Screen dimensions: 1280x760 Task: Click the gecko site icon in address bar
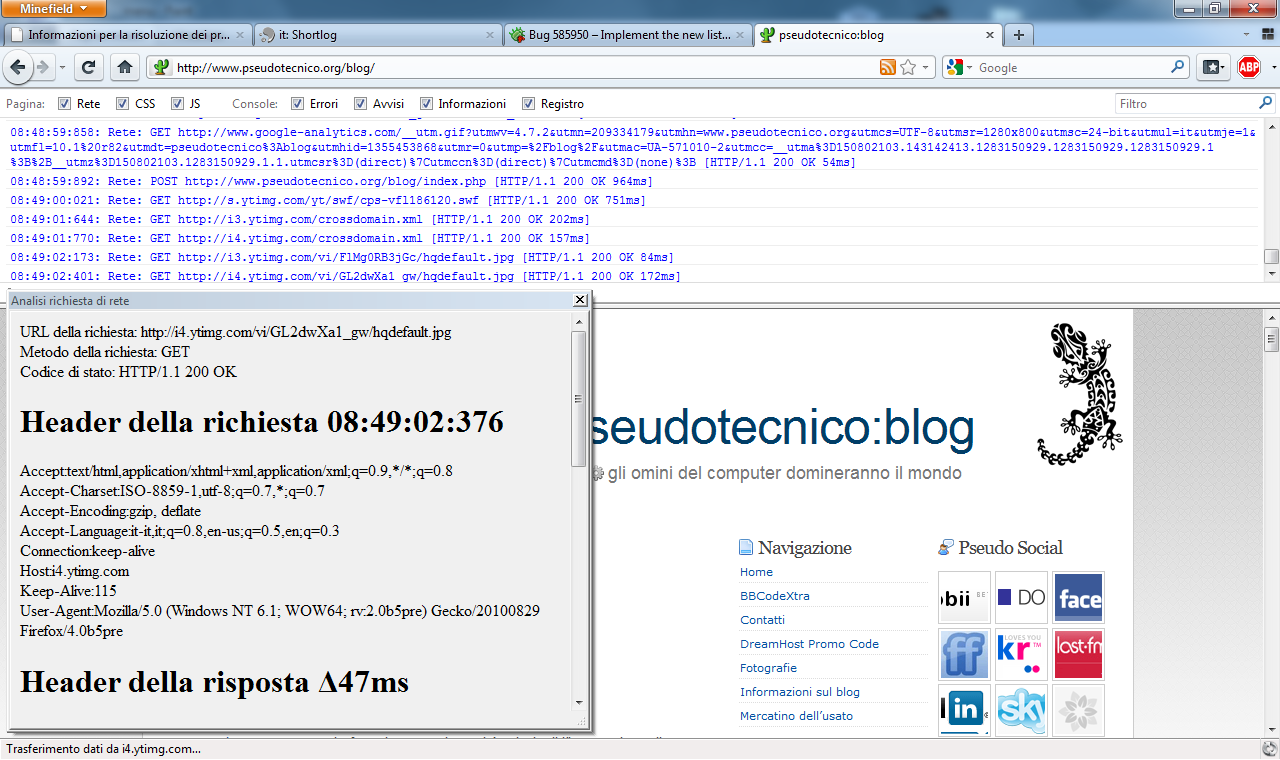[160, 68]
